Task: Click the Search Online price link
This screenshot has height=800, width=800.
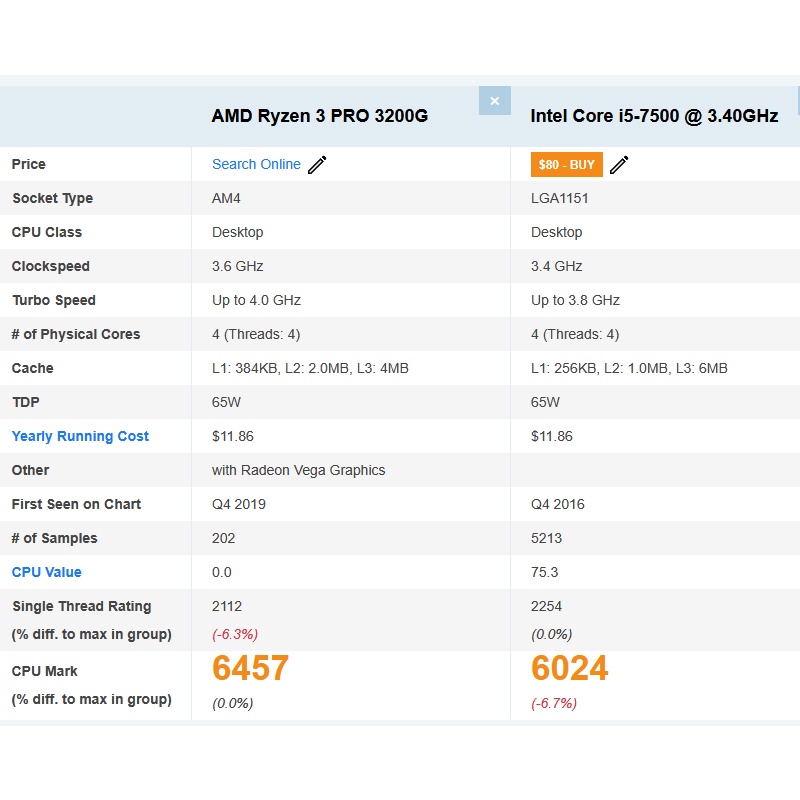Action: tap(256, 164)
